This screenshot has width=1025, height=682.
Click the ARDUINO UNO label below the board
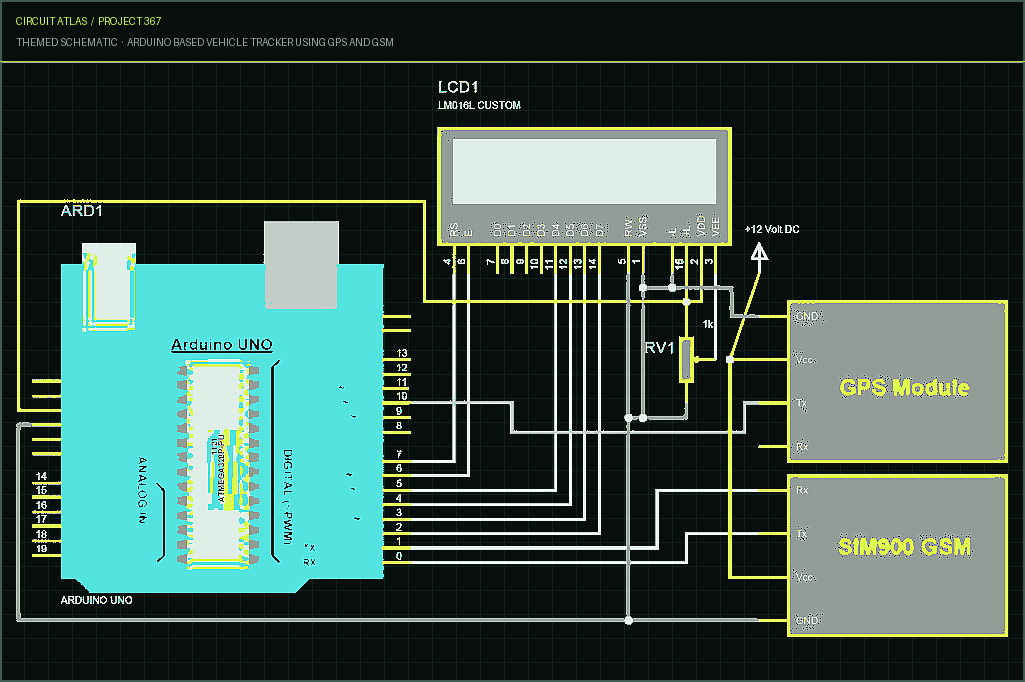(97, 600)
